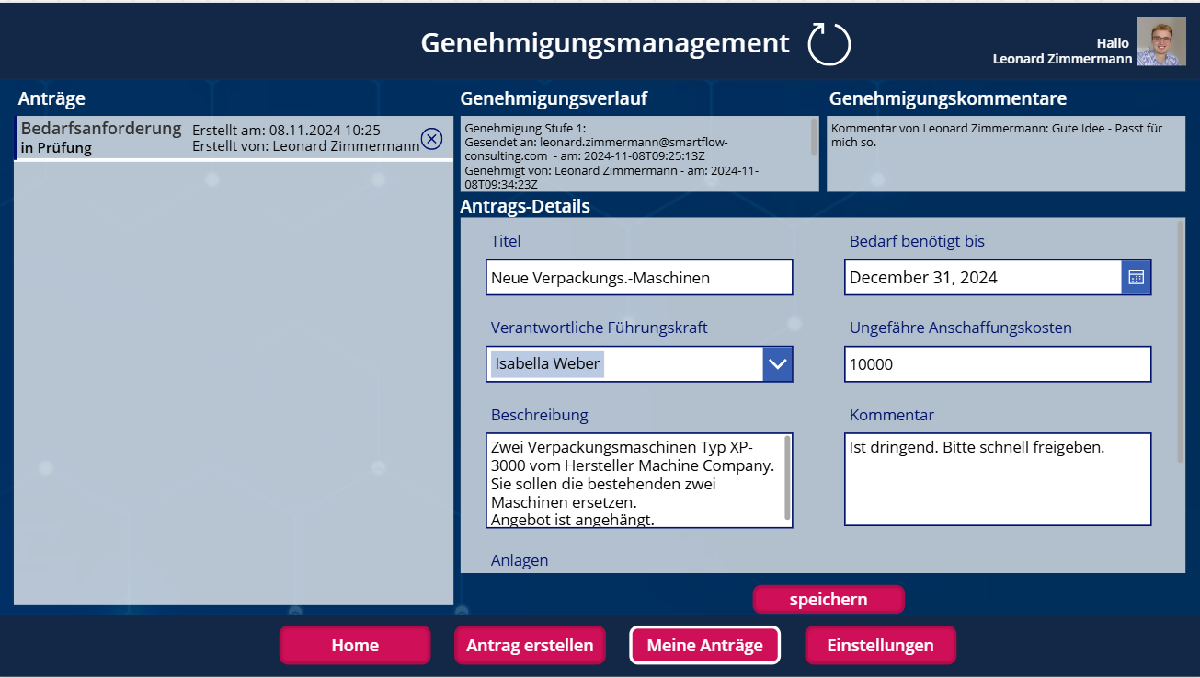Click the X icon on the Bedarfsanforderung entry
This screenshot has width=1200, height=678.
(432, 139)
